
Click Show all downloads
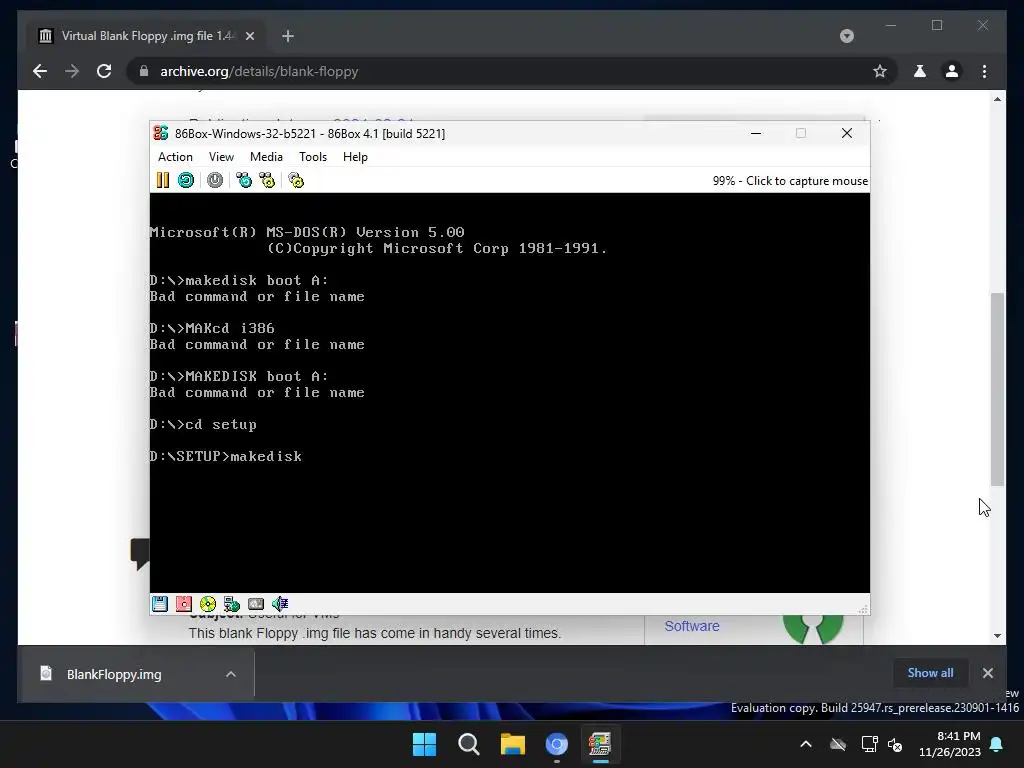(930, 673)
